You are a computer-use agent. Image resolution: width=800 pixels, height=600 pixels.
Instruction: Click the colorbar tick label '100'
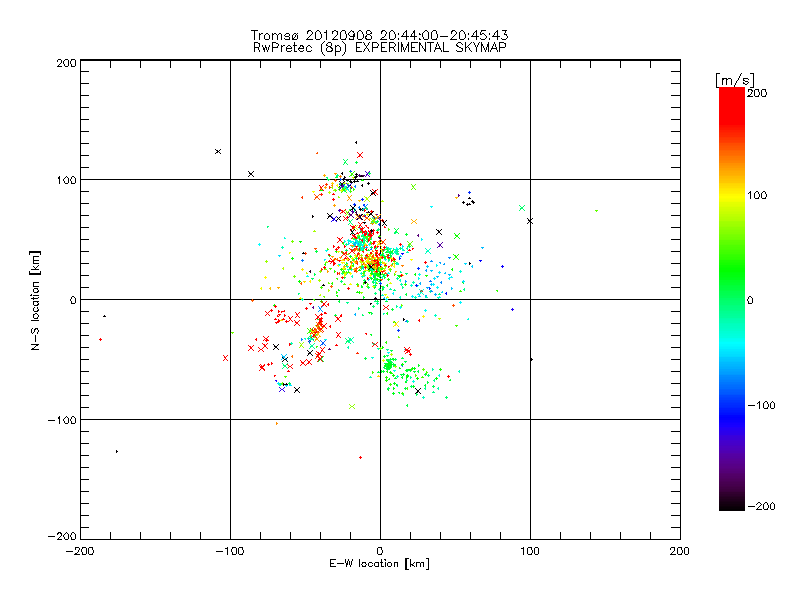[x=757, y=195]
